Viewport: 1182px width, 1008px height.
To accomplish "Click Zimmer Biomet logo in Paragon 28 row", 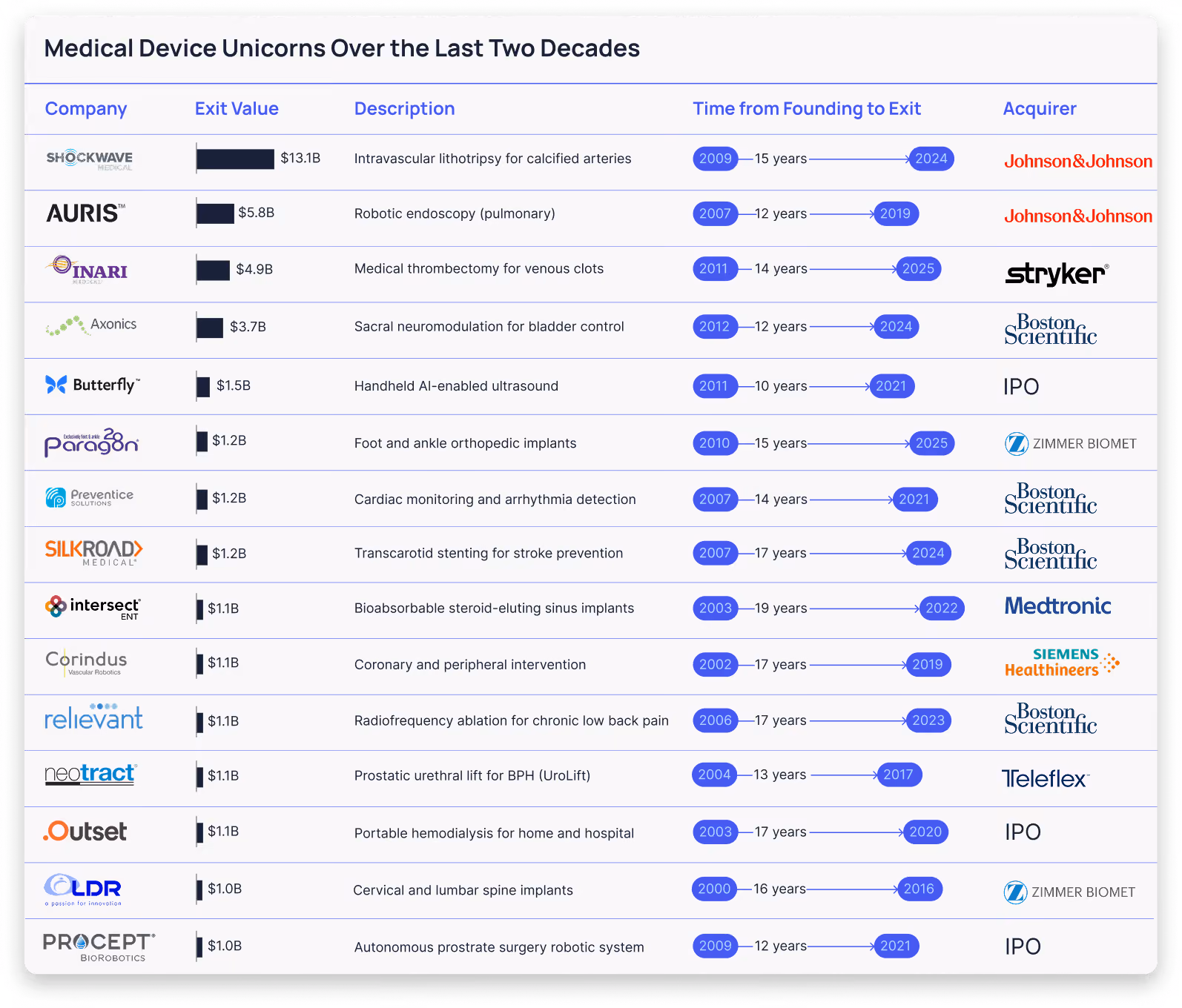I will click(x=1071, y=443).
